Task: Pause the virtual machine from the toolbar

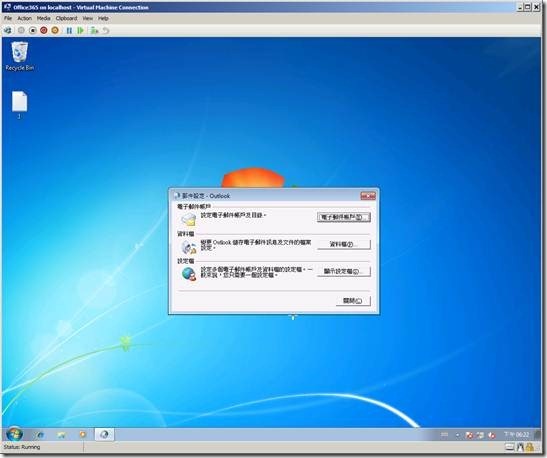Action: (69, 31)
